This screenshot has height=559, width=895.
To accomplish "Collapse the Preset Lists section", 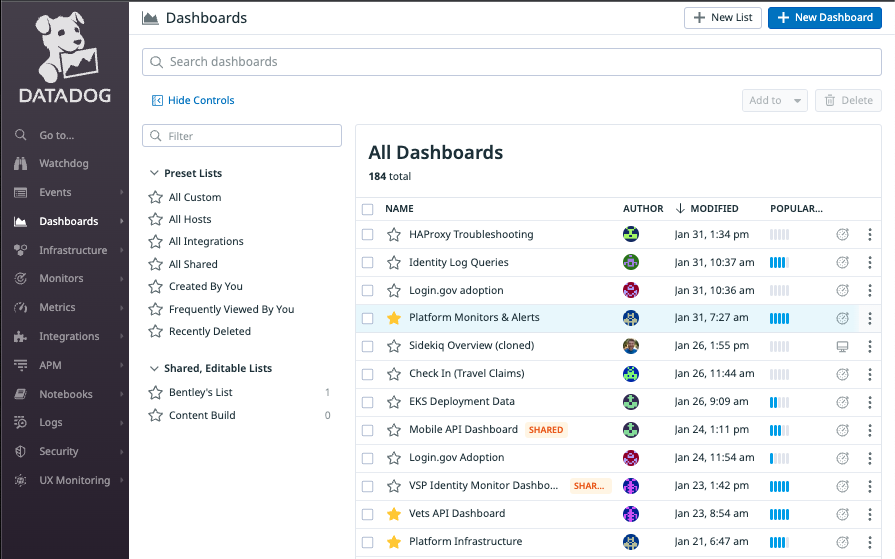I will point(154,173).
